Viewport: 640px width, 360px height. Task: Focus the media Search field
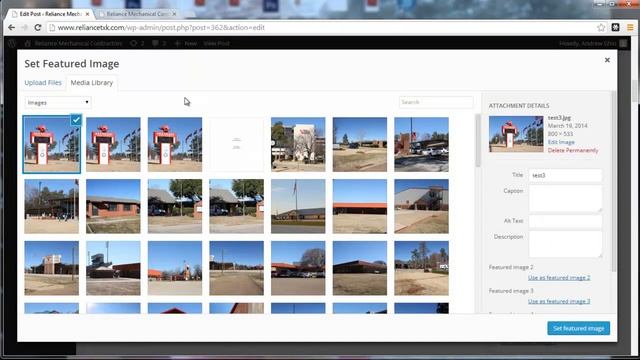pos(436,102)
